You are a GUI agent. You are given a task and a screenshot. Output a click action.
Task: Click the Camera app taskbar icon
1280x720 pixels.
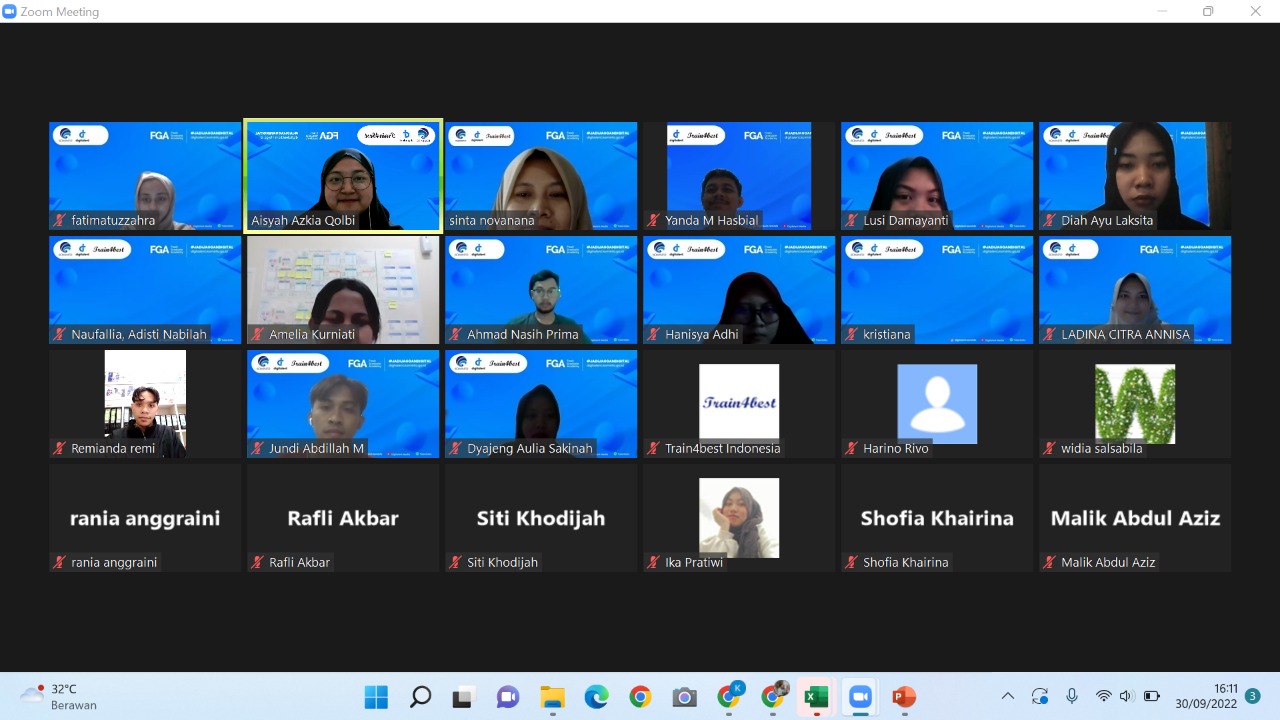point(684,697)
